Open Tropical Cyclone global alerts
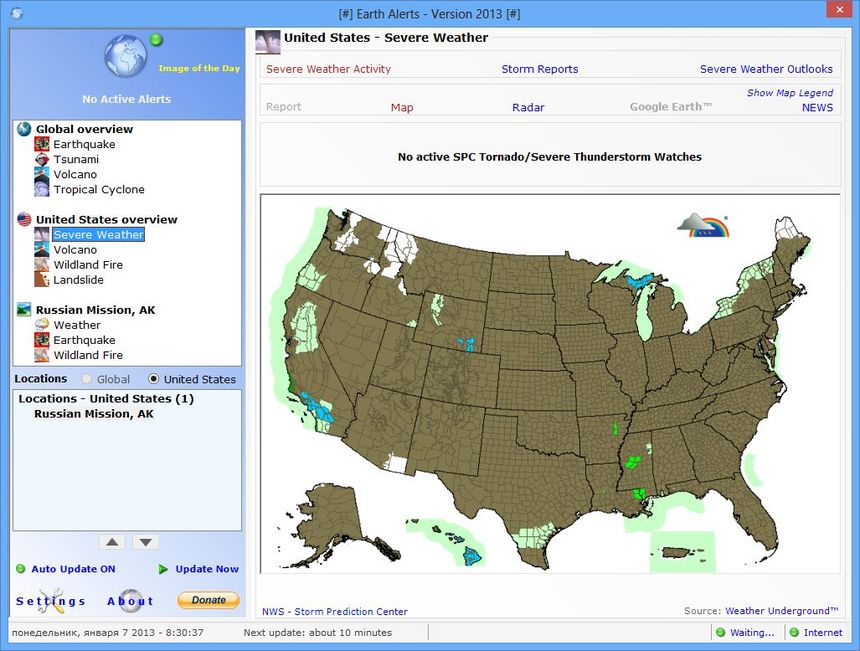Image resolution: width=860 pixels, height=651 pixels. 42,189
